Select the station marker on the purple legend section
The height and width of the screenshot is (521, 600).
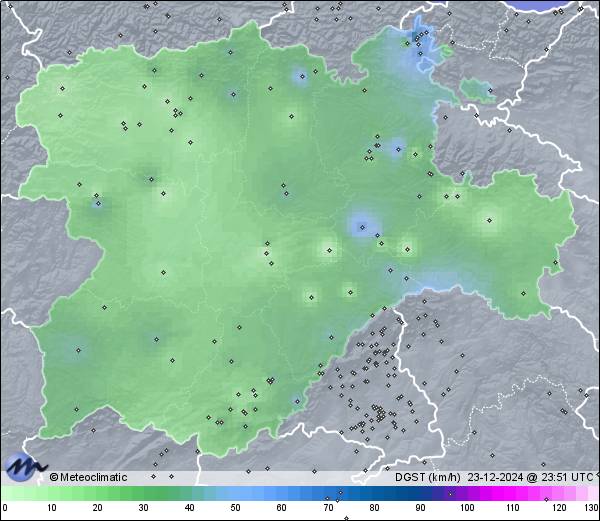[x=450, y=494]
